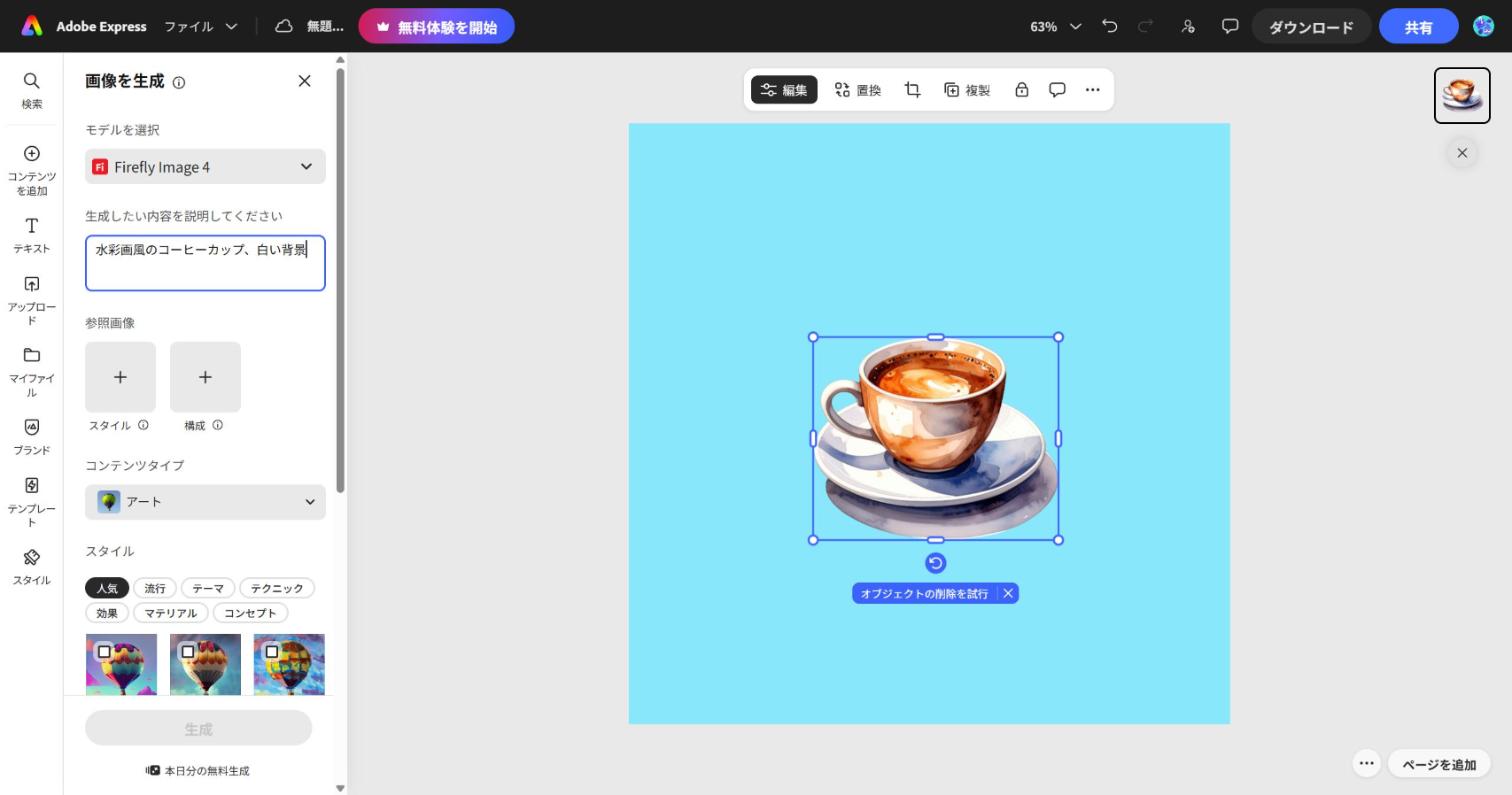
Task: Open the テンプレート panel
Action: pyautogui.click(x=32, y=501)
